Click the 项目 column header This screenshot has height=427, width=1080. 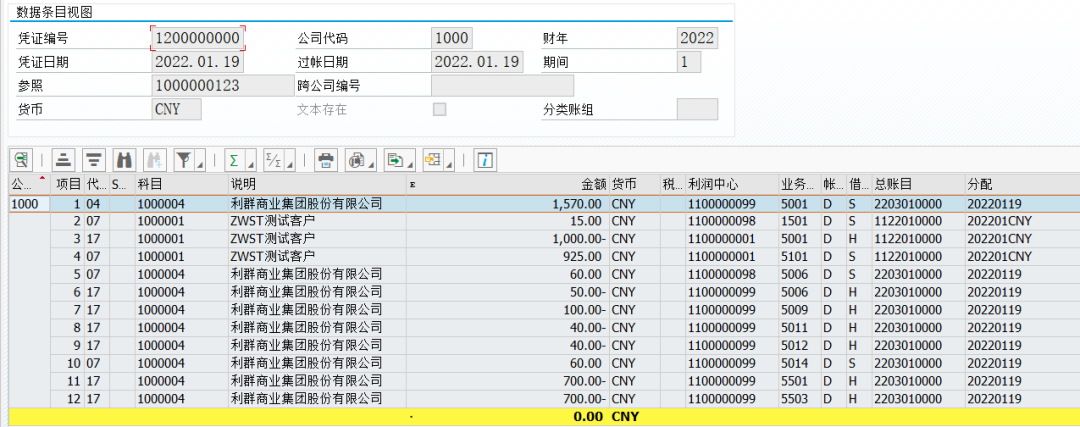pyautogui.click(x=68, y=184)
